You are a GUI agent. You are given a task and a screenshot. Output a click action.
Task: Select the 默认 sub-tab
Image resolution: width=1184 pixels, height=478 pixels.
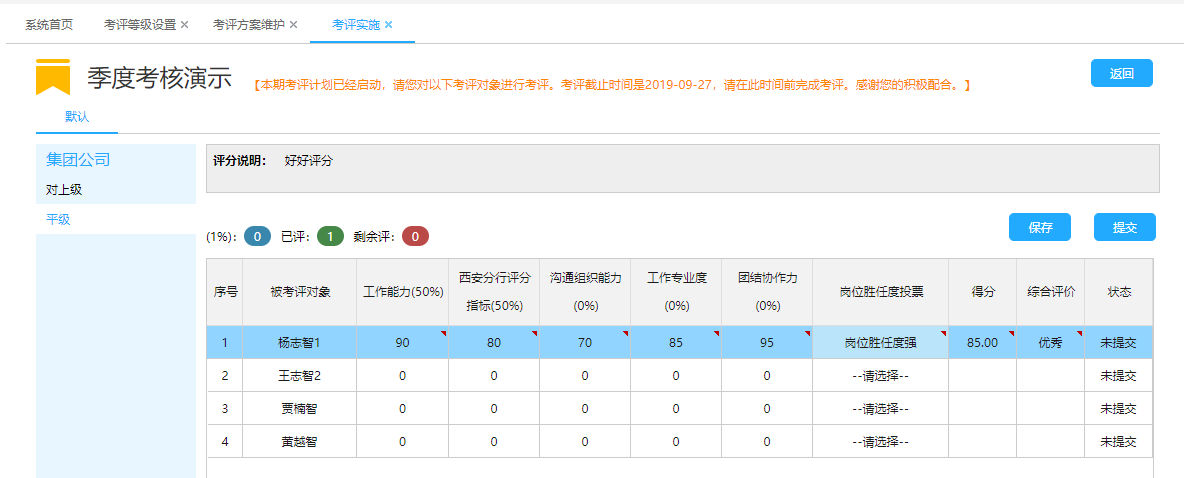[77, 117]
